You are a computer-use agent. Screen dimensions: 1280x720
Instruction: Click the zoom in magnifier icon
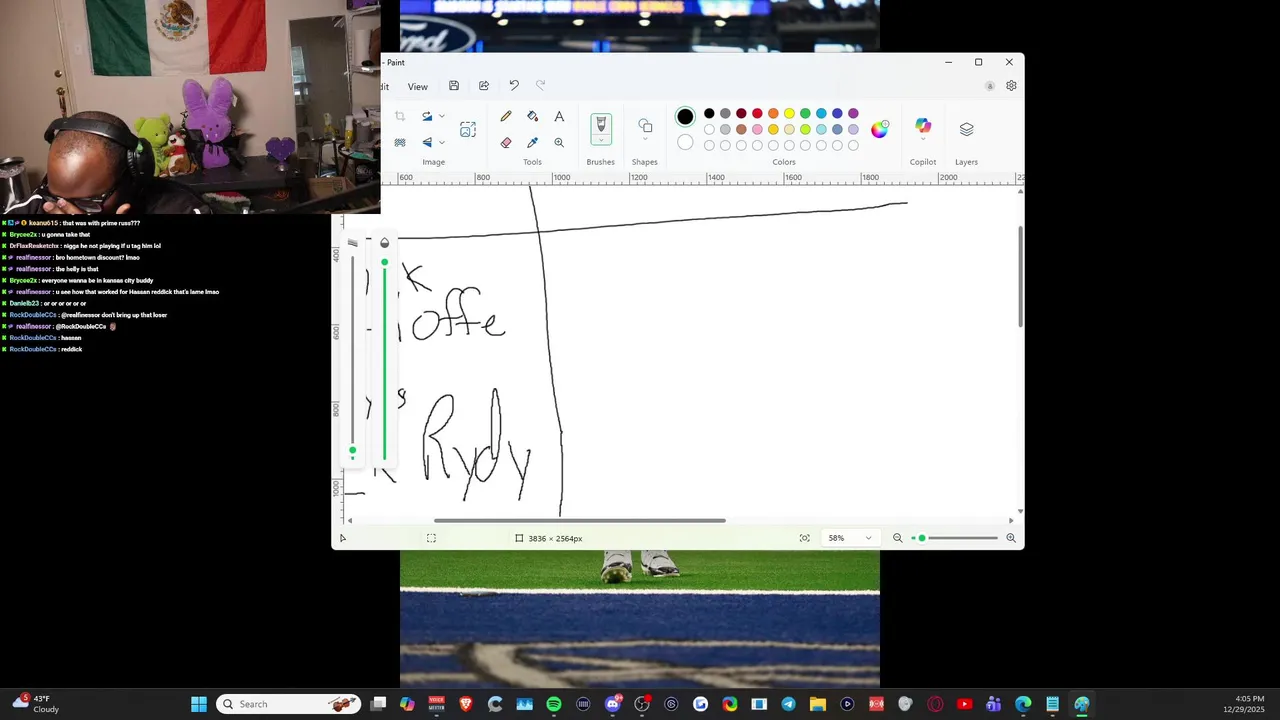[x=1011, y=538]
